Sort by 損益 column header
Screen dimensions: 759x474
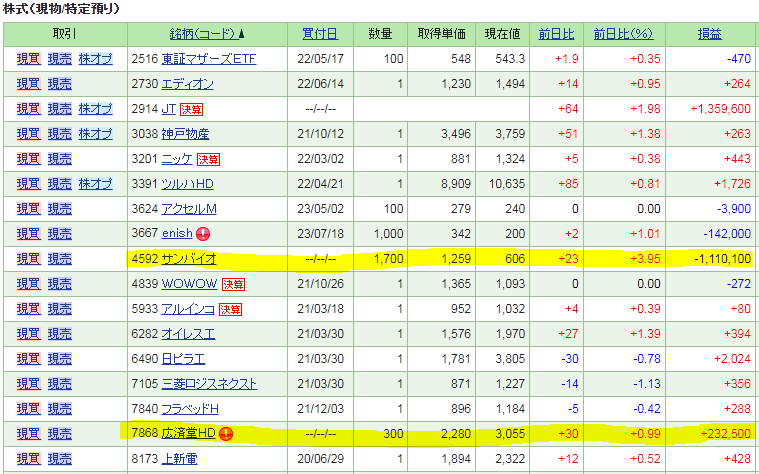coord(710,34)
